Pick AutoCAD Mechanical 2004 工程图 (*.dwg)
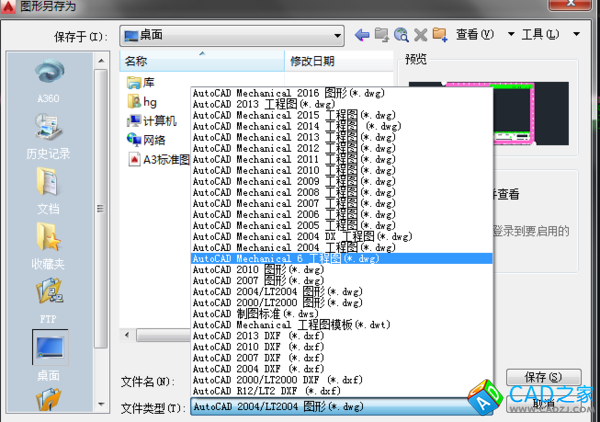This screenshot has width=600, height=422. pyautogui.click(x=341, y=248)
